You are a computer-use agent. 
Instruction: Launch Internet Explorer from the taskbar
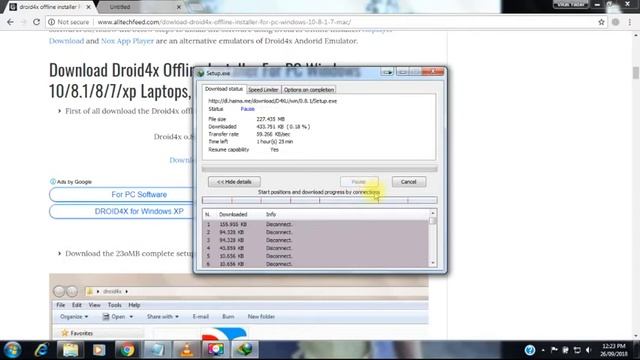(41, 350)
